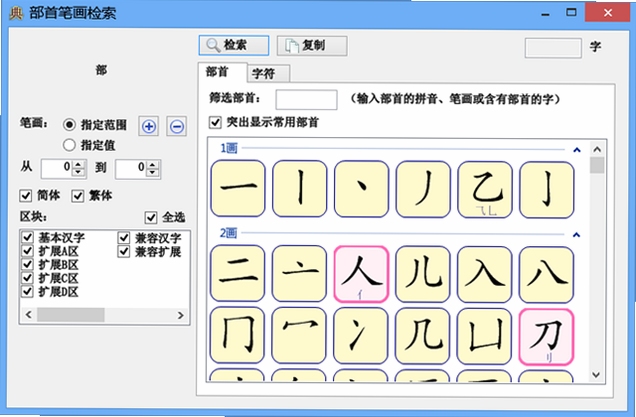
Task: Click the 筛选部首 filter input field
Action: (306, 99)
